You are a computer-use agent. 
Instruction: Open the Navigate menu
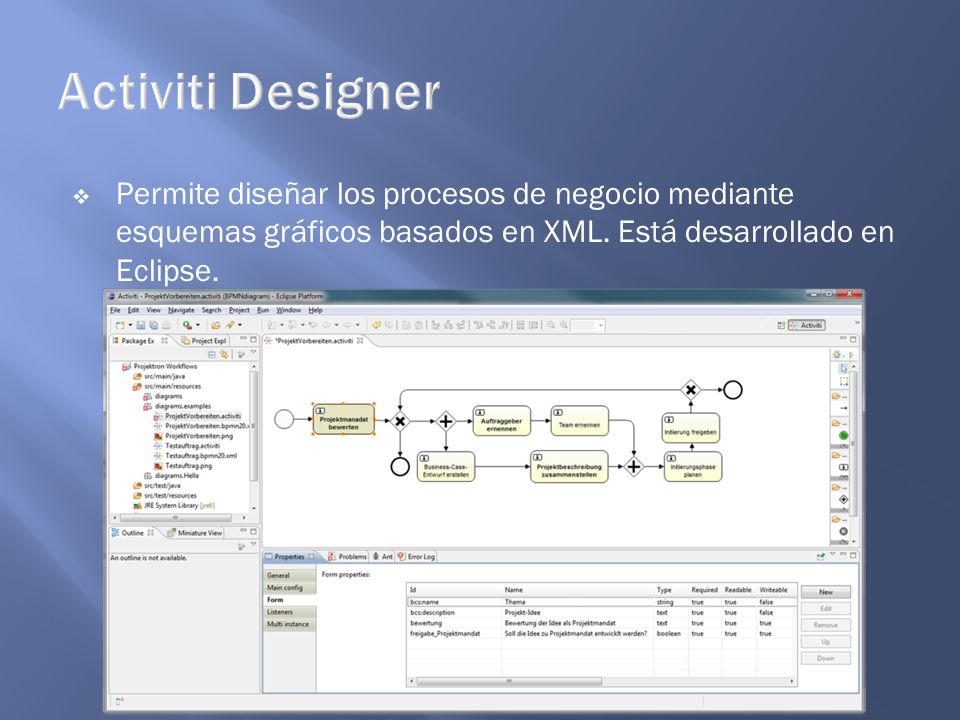click(181, 310)
